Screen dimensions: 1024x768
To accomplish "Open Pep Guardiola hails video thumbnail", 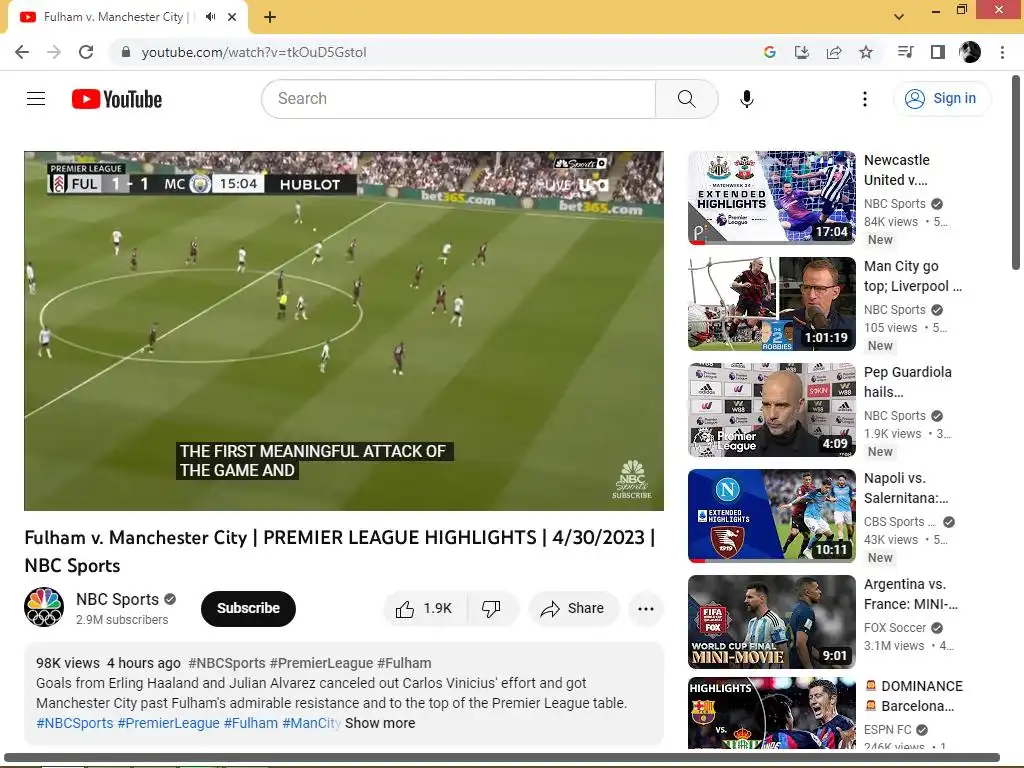I will (x=772, y=410).
